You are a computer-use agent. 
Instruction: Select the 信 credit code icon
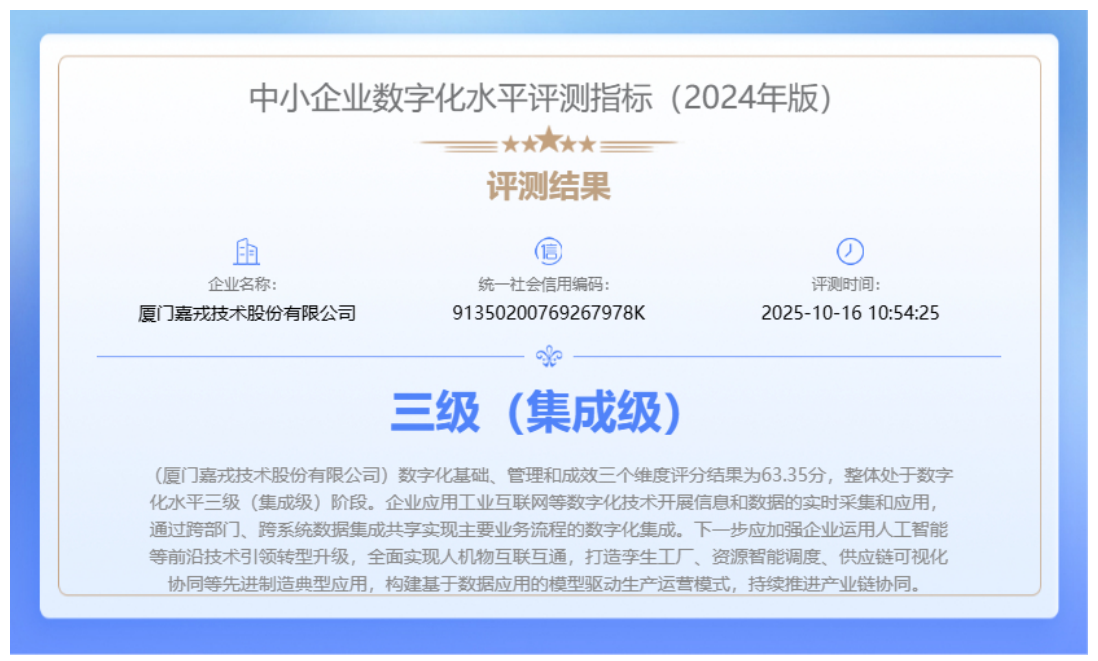pos(548,251)
